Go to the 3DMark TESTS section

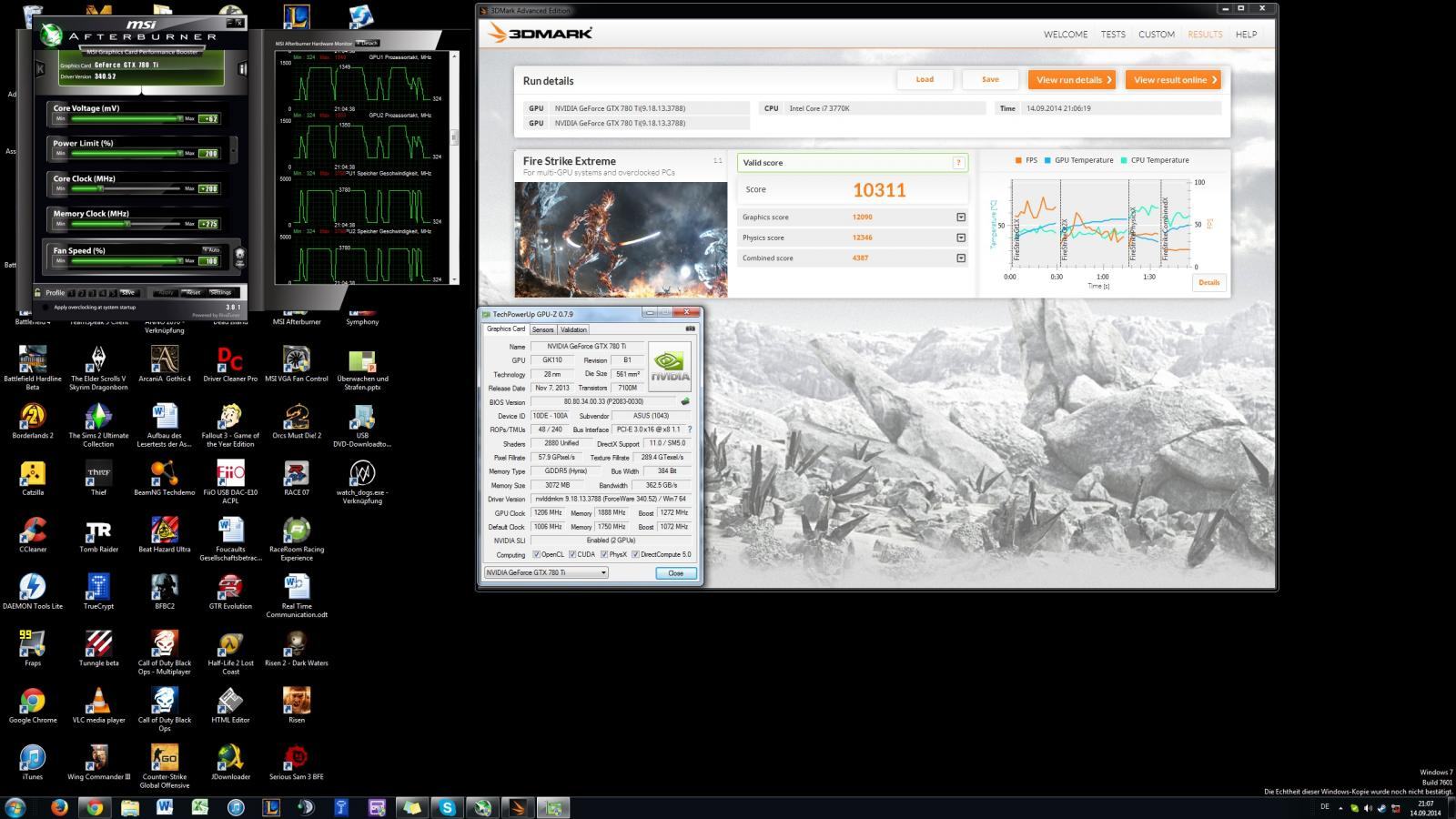[x=1113, y=35]
